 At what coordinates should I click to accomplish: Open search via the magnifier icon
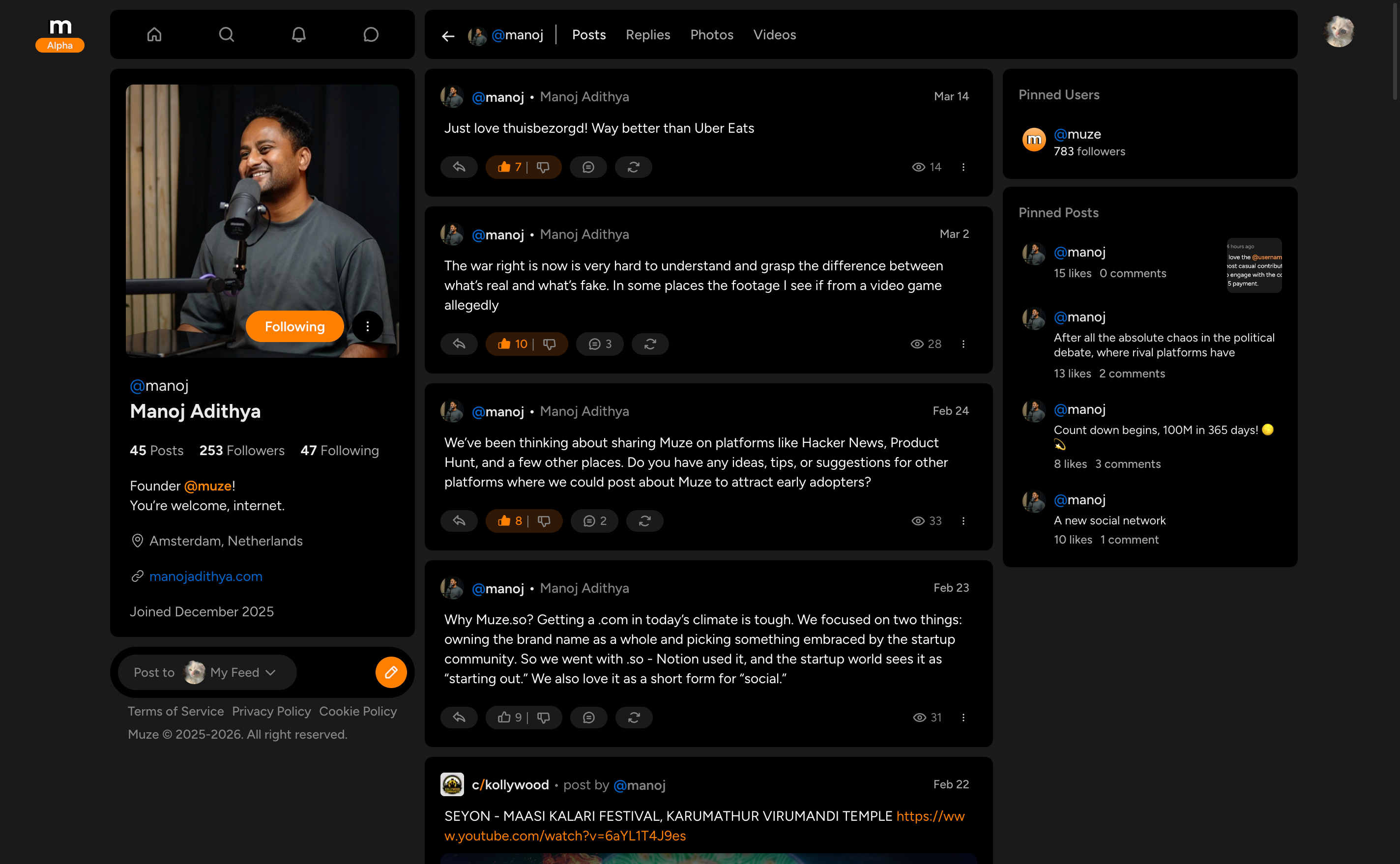pyautogui.click(x=226, y=34)
